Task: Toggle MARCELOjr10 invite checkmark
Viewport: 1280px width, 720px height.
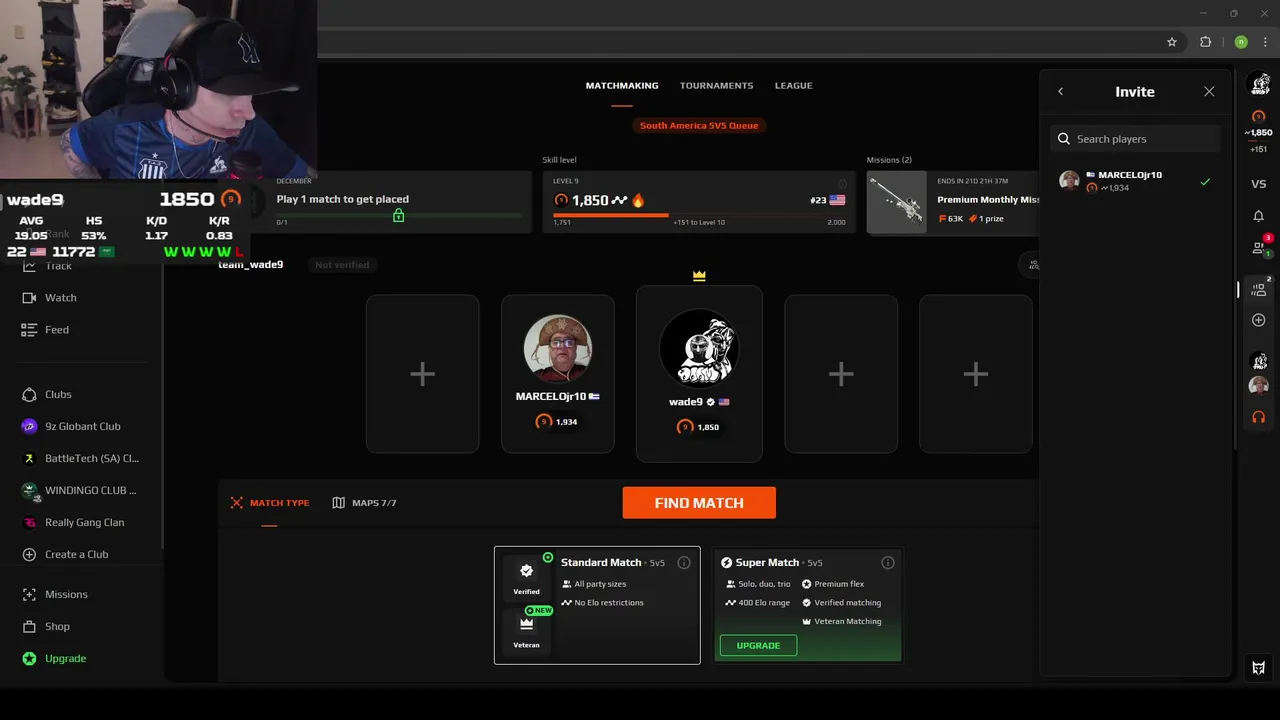Action: pos(1205,182)
